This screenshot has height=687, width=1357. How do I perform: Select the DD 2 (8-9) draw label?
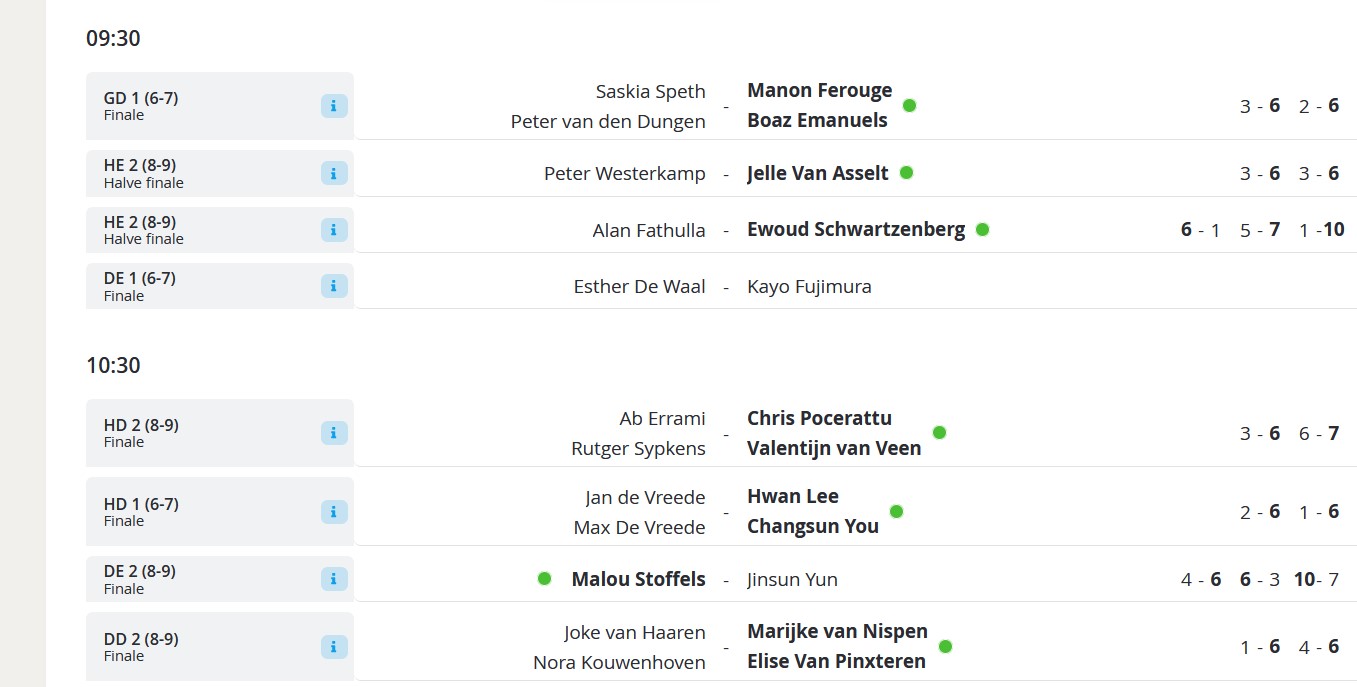(x=140, y=638)
